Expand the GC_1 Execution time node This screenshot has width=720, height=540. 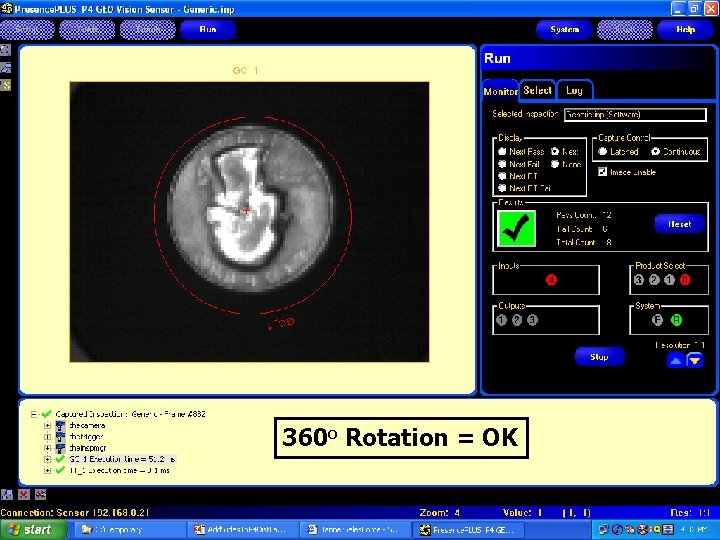coord(47,459)
